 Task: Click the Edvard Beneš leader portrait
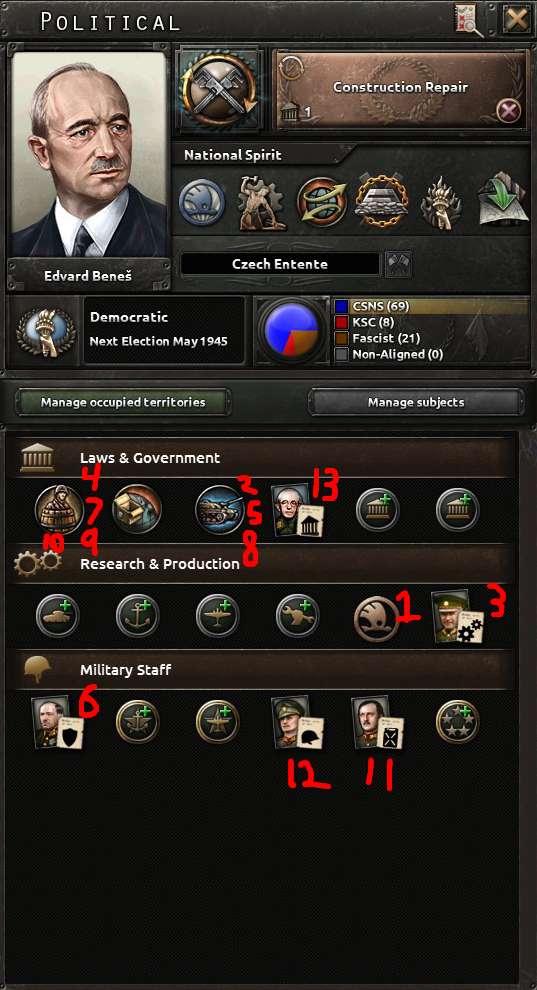(89, 155)
